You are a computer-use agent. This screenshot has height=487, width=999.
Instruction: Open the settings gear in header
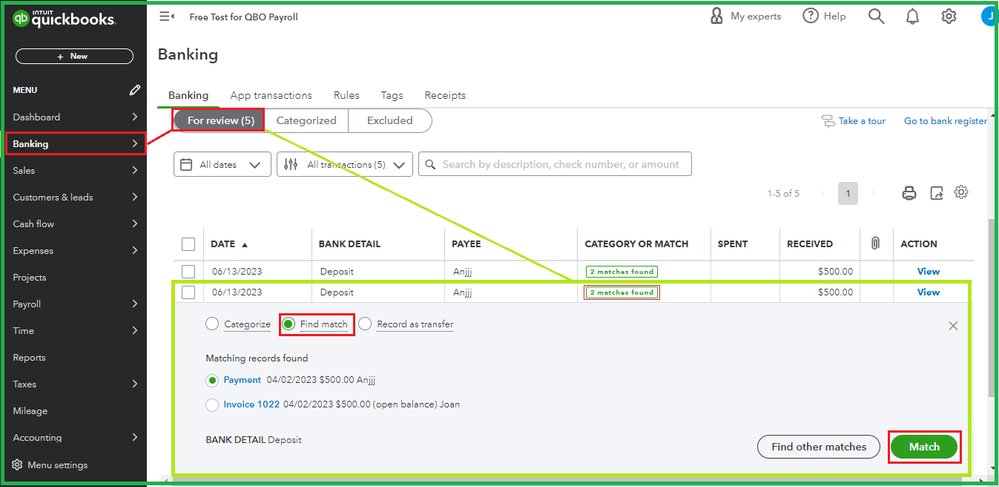(949, 17)
